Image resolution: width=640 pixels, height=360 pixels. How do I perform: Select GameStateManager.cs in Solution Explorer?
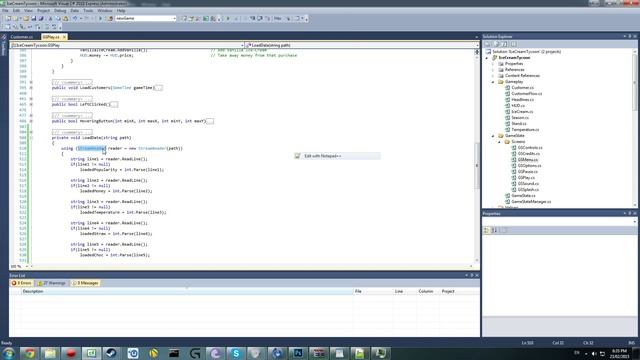531,202
